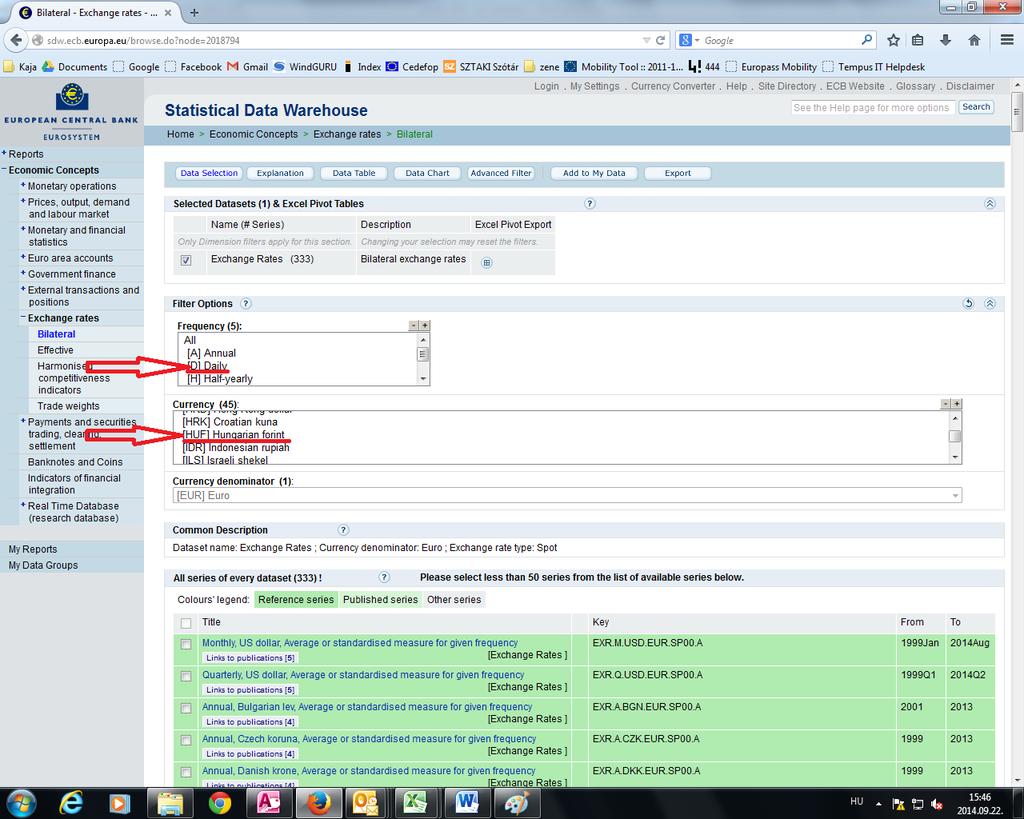
Task: Open the Currency Converter link
Action: 673,86
